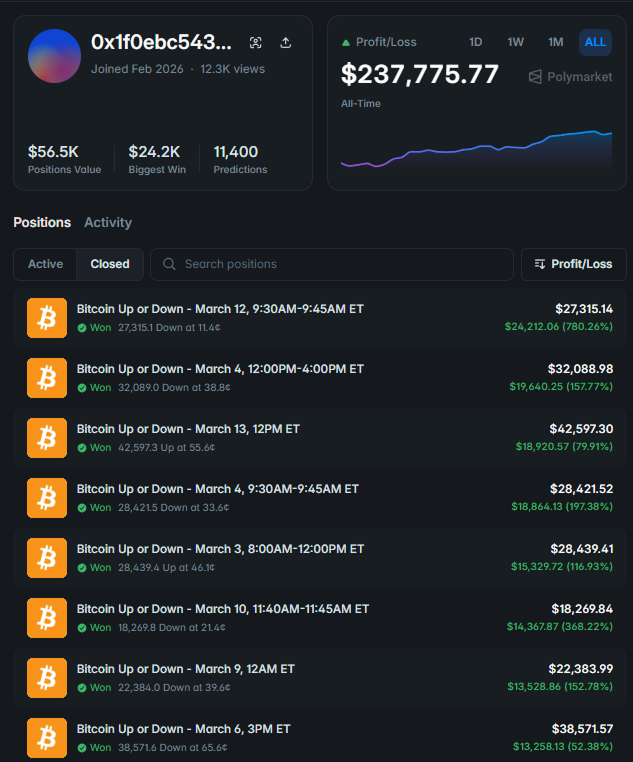
Task: Click the All-Time label
Action: point(361,104)
